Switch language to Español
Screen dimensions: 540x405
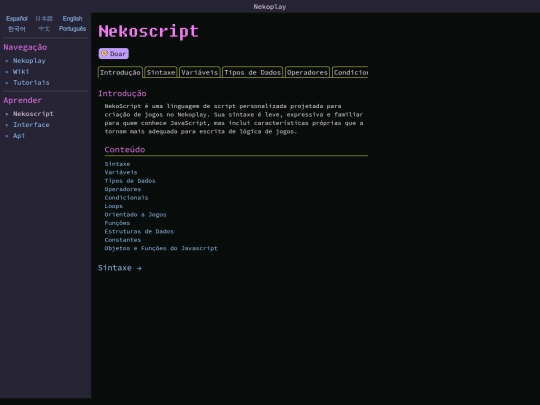point(17,19)
